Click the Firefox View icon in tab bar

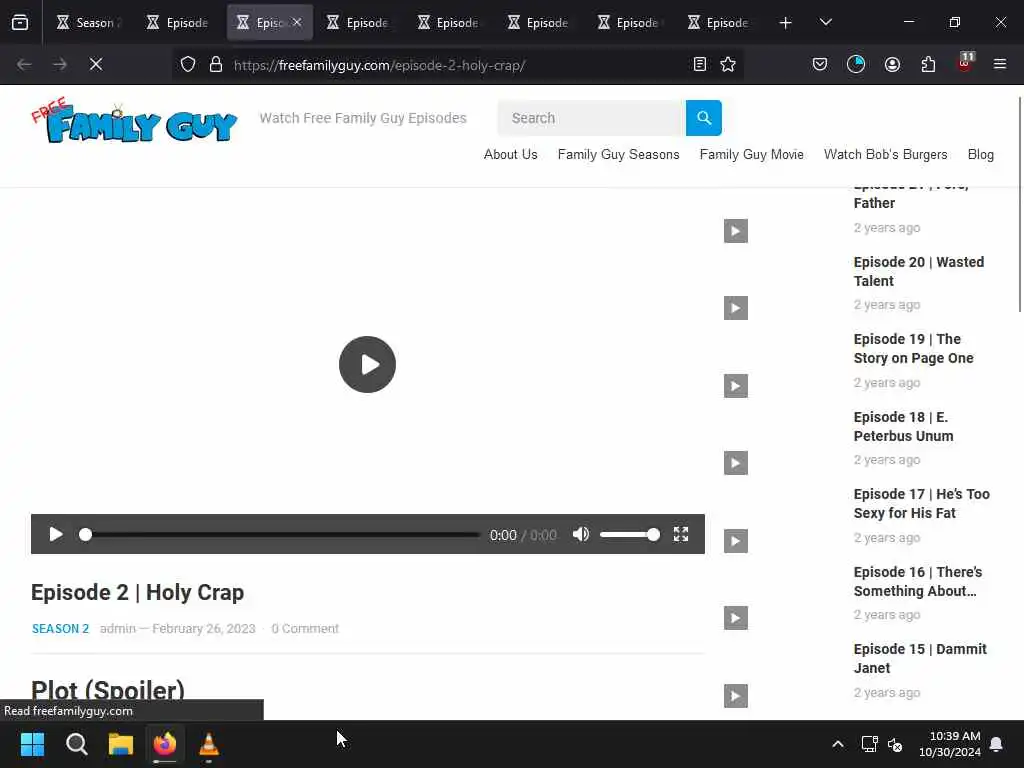[20, 23]
